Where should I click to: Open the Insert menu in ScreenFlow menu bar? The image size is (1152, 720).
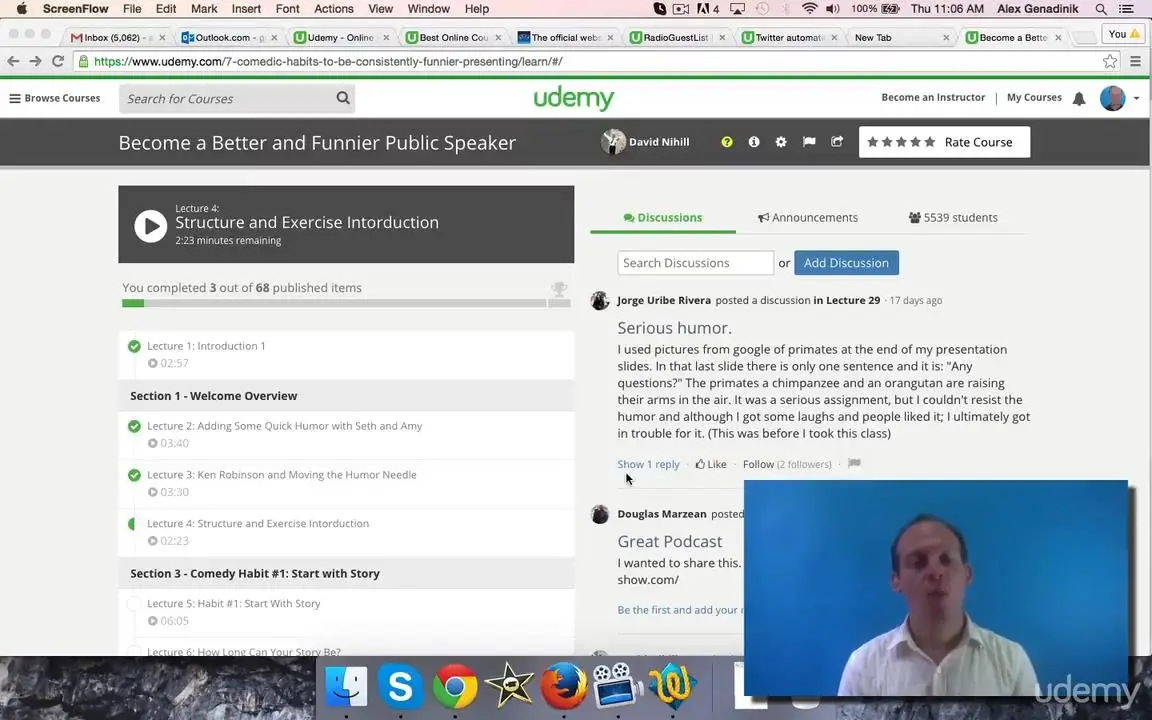[x=246, y=9]
